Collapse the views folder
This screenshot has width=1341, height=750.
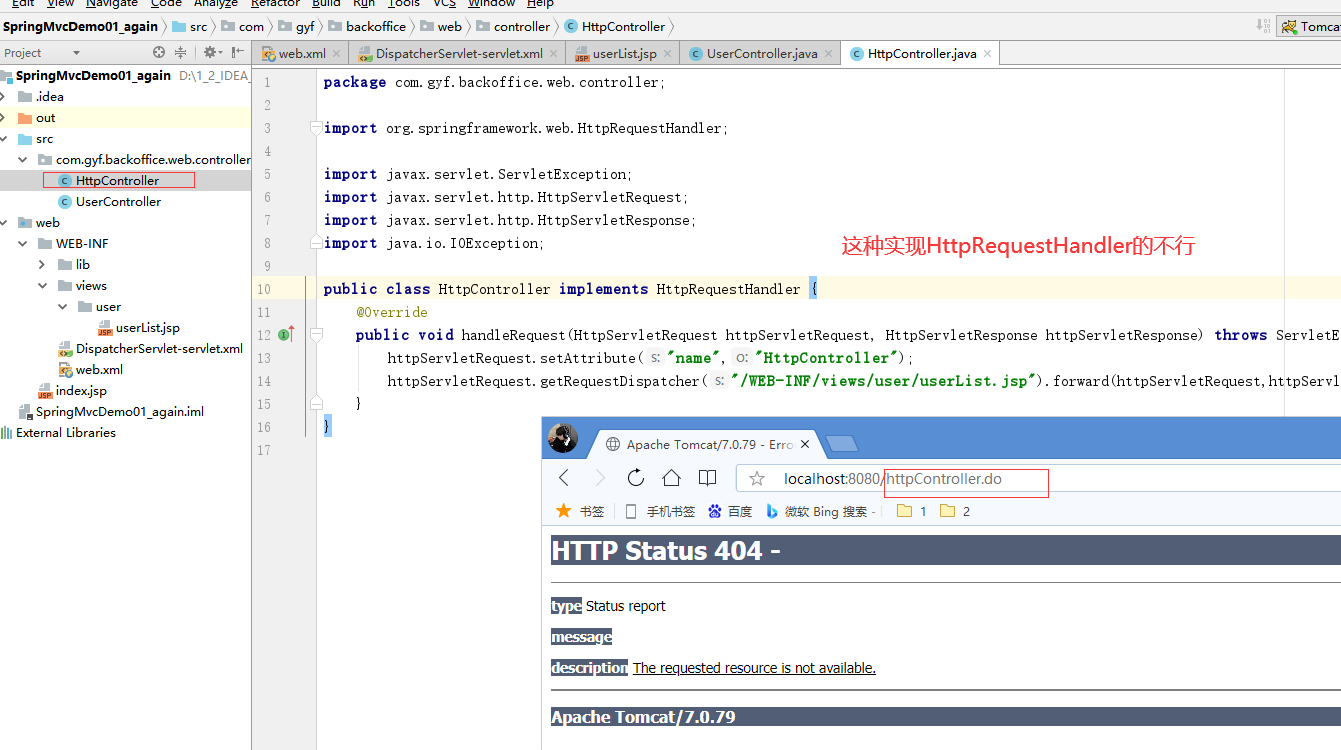click(x=41, y=286)
